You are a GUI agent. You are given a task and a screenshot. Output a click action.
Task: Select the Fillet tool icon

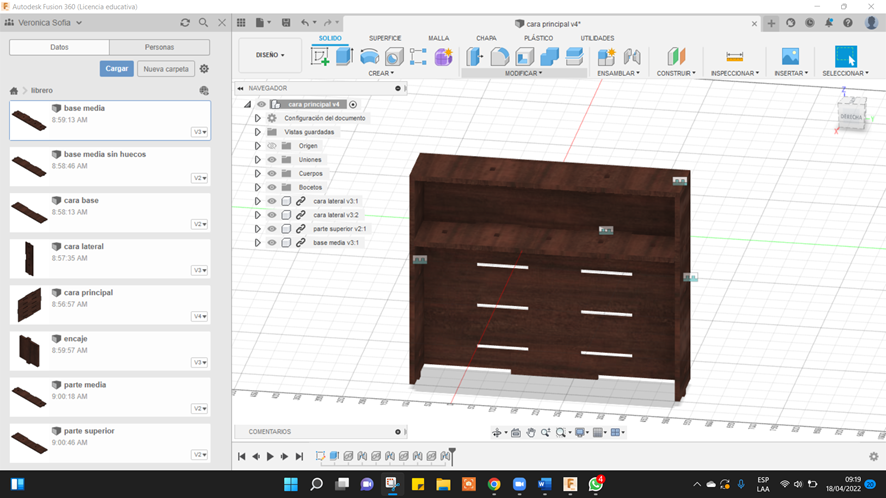pos(500,57)
